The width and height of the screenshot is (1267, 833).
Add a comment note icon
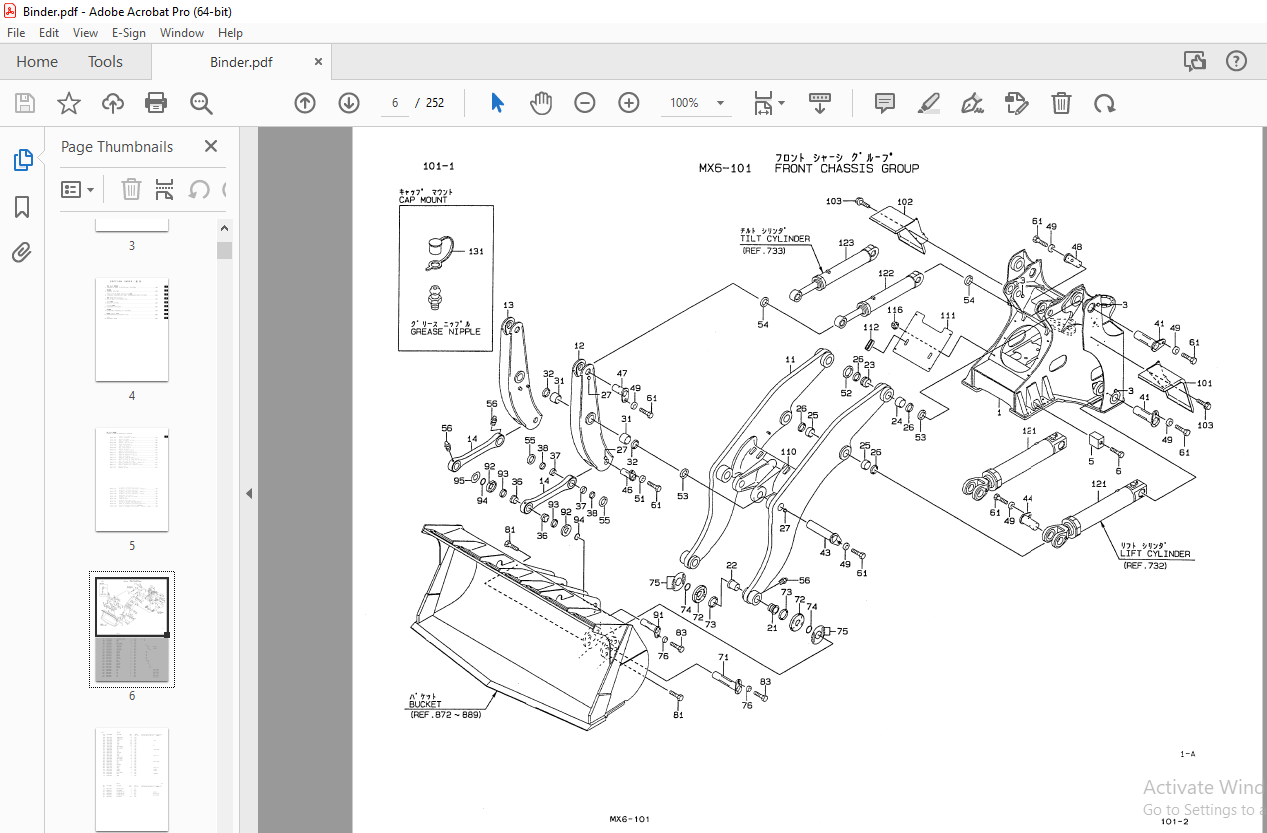[x=884, y=103]
